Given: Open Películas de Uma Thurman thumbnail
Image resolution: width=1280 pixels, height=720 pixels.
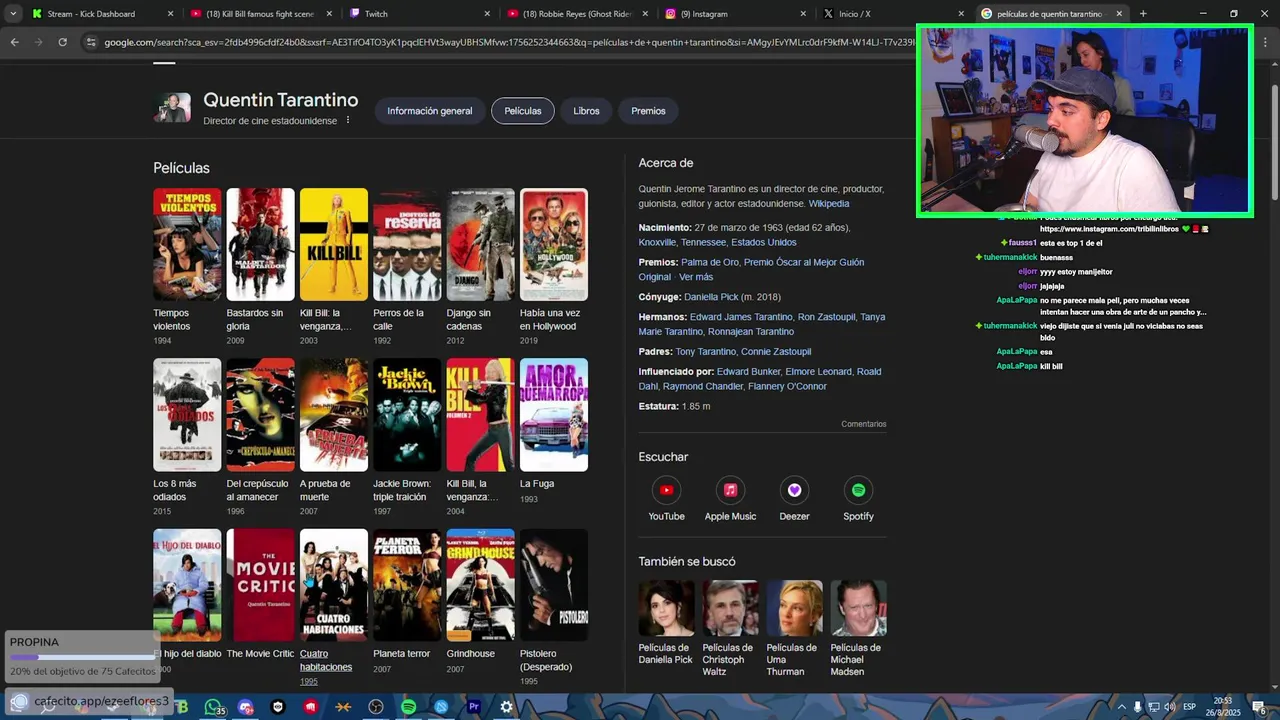Looking at the screenshot, I should click(794, 608).
